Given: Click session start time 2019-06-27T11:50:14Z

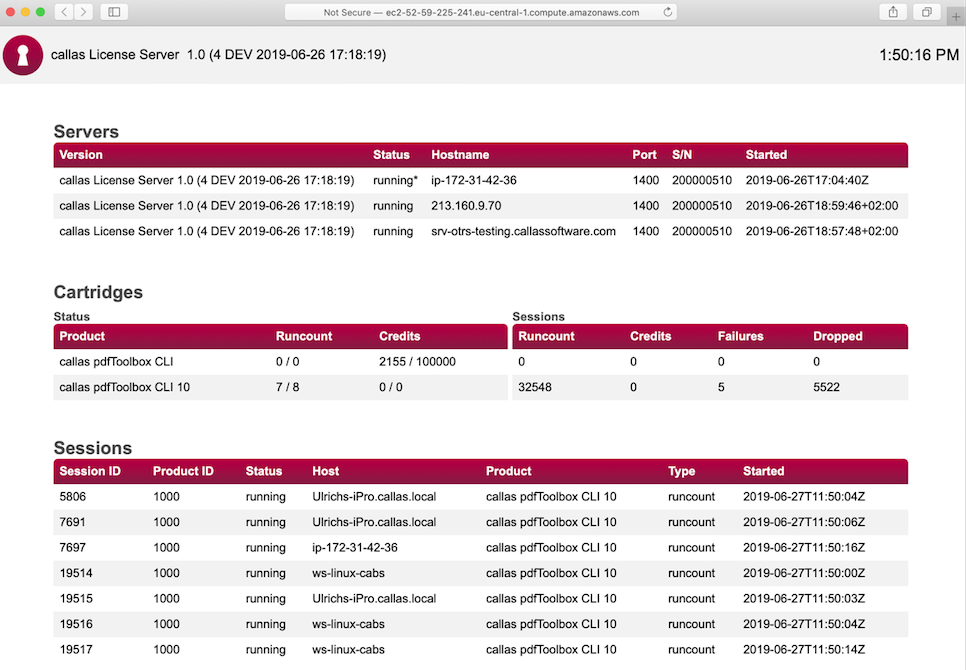Looking at the screenshot, I should pyautogui.click(x=804, y=650).
